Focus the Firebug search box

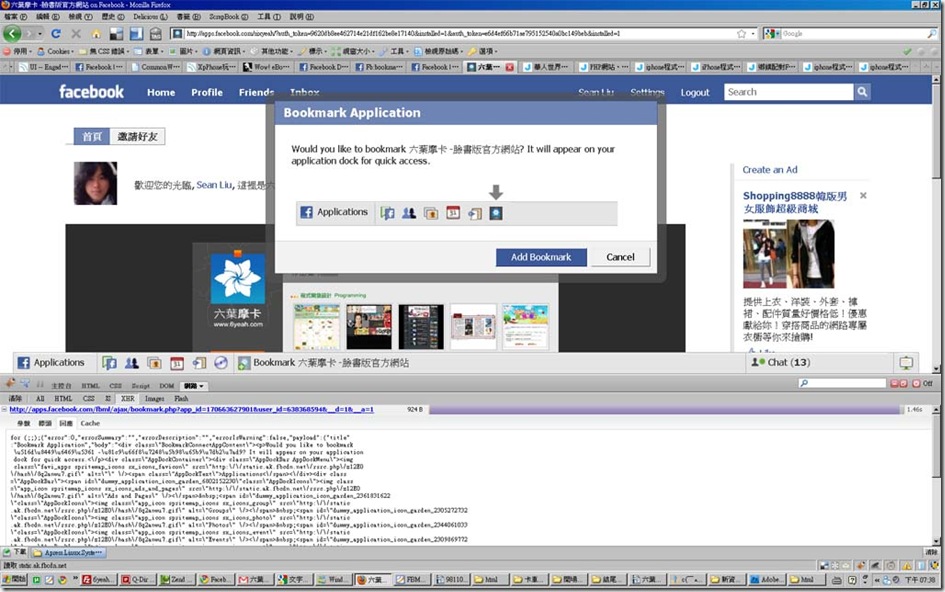coord(842,383)
